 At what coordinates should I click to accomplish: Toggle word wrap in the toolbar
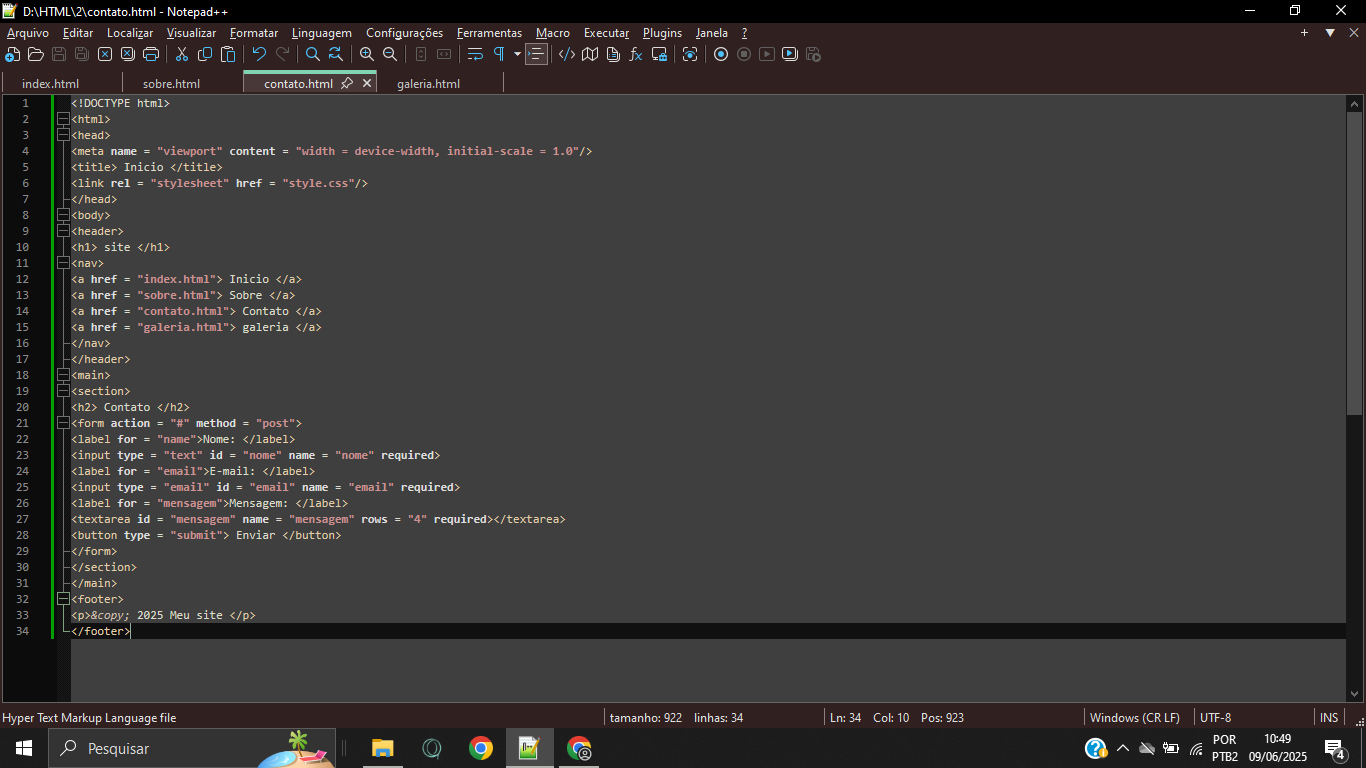pyautogui.click(x=475, y=54)
